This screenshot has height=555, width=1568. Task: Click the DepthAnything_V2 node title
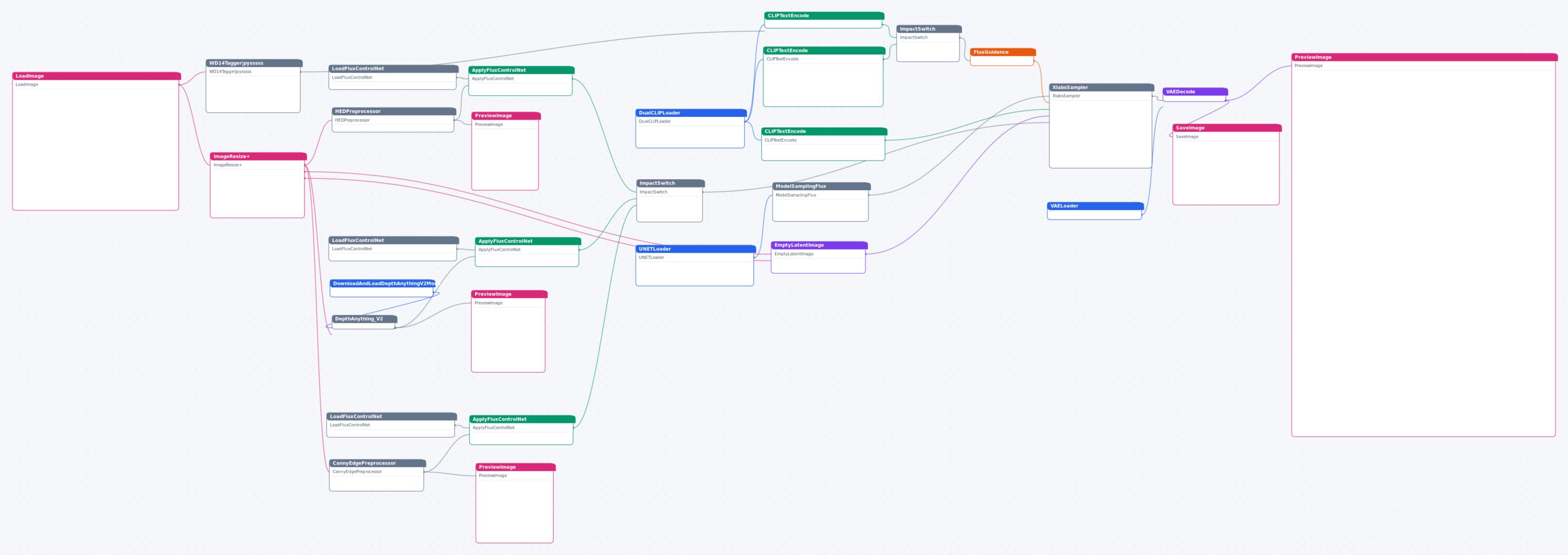(x=365, y=319)
